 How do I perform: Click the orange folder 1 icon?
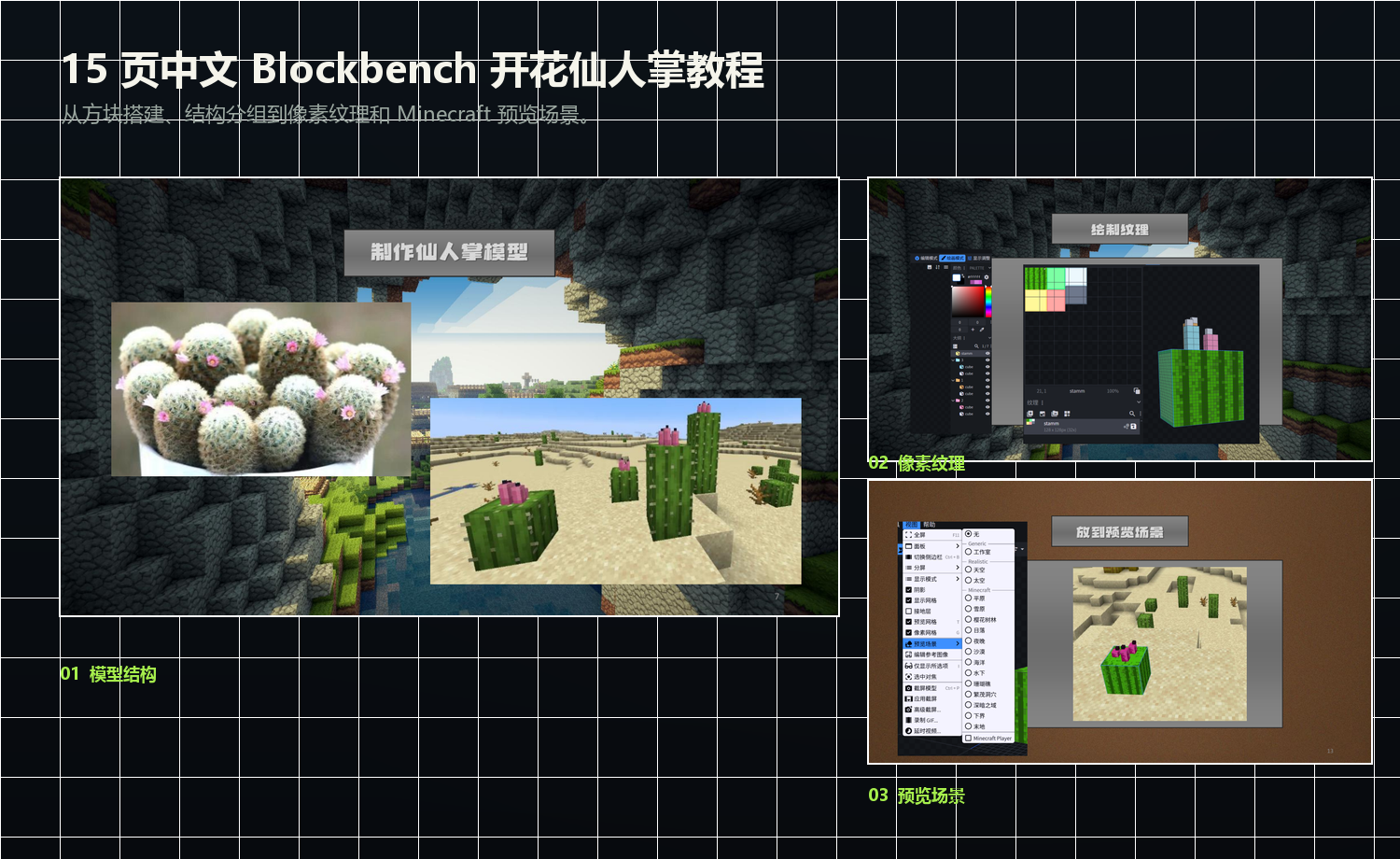[958, 380]
